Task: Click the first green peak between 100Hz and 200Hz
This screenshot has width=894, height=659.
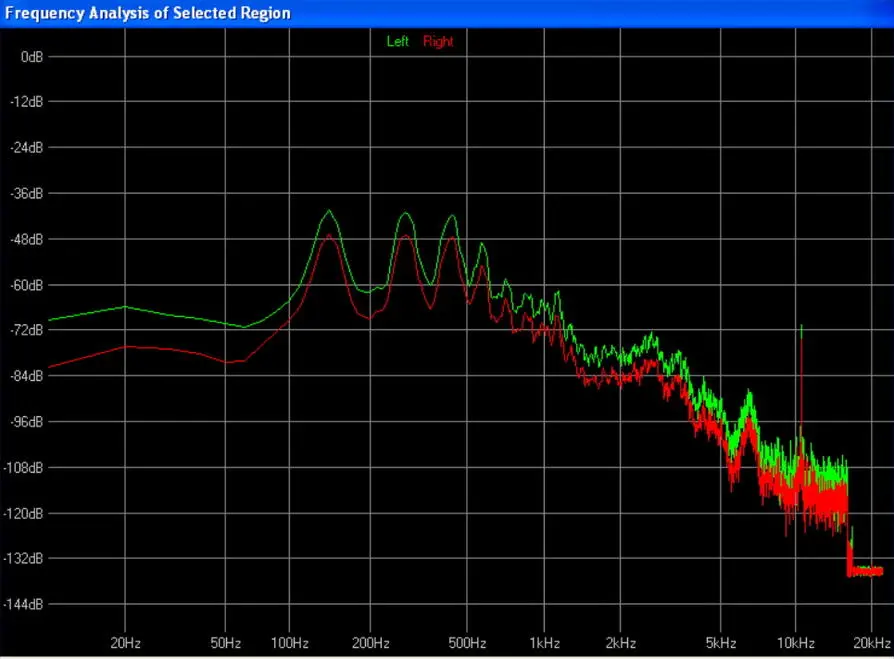Action: click(328, 211)
